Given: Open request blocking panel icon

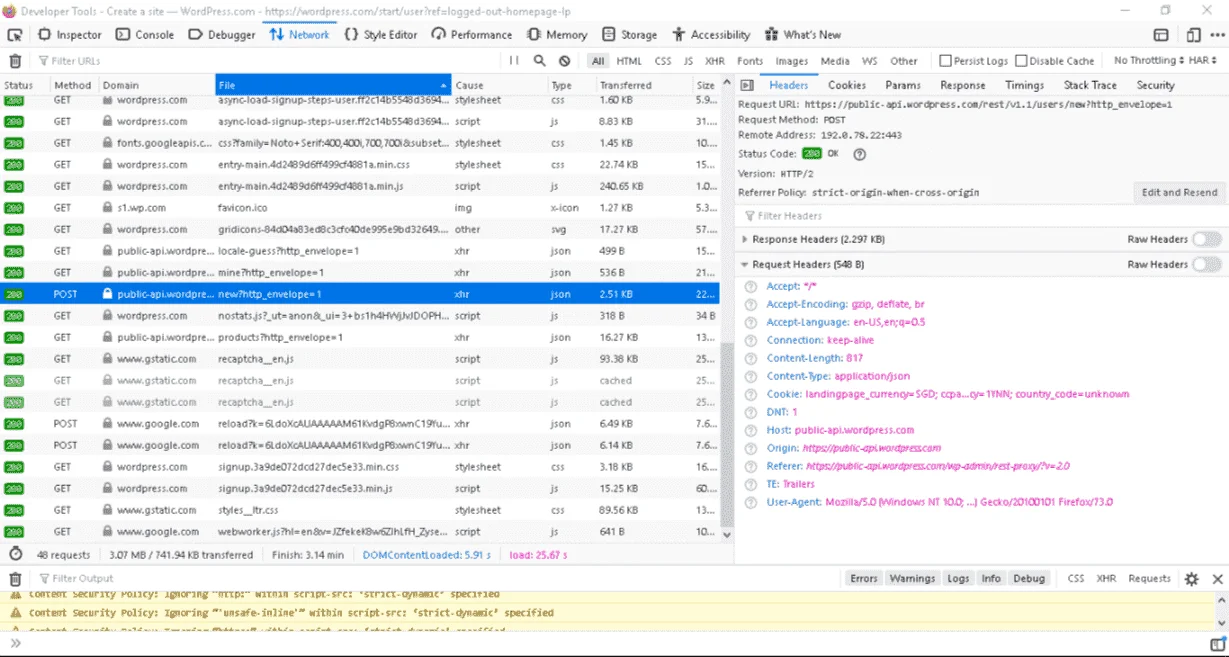Looking at the screenshot, I should (565, 61).
